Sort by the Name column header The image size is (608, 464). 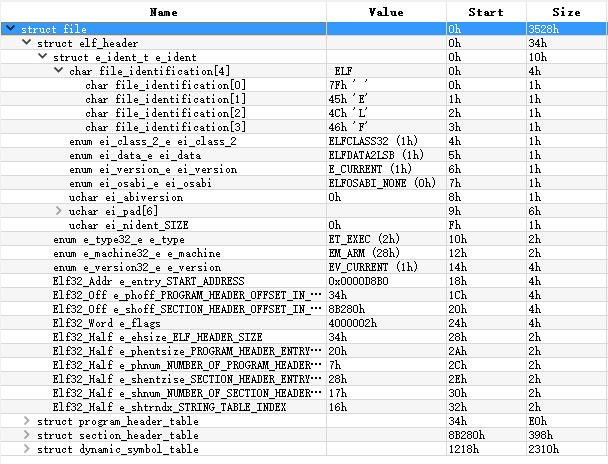pyautogui.click(x=163, y=12)
